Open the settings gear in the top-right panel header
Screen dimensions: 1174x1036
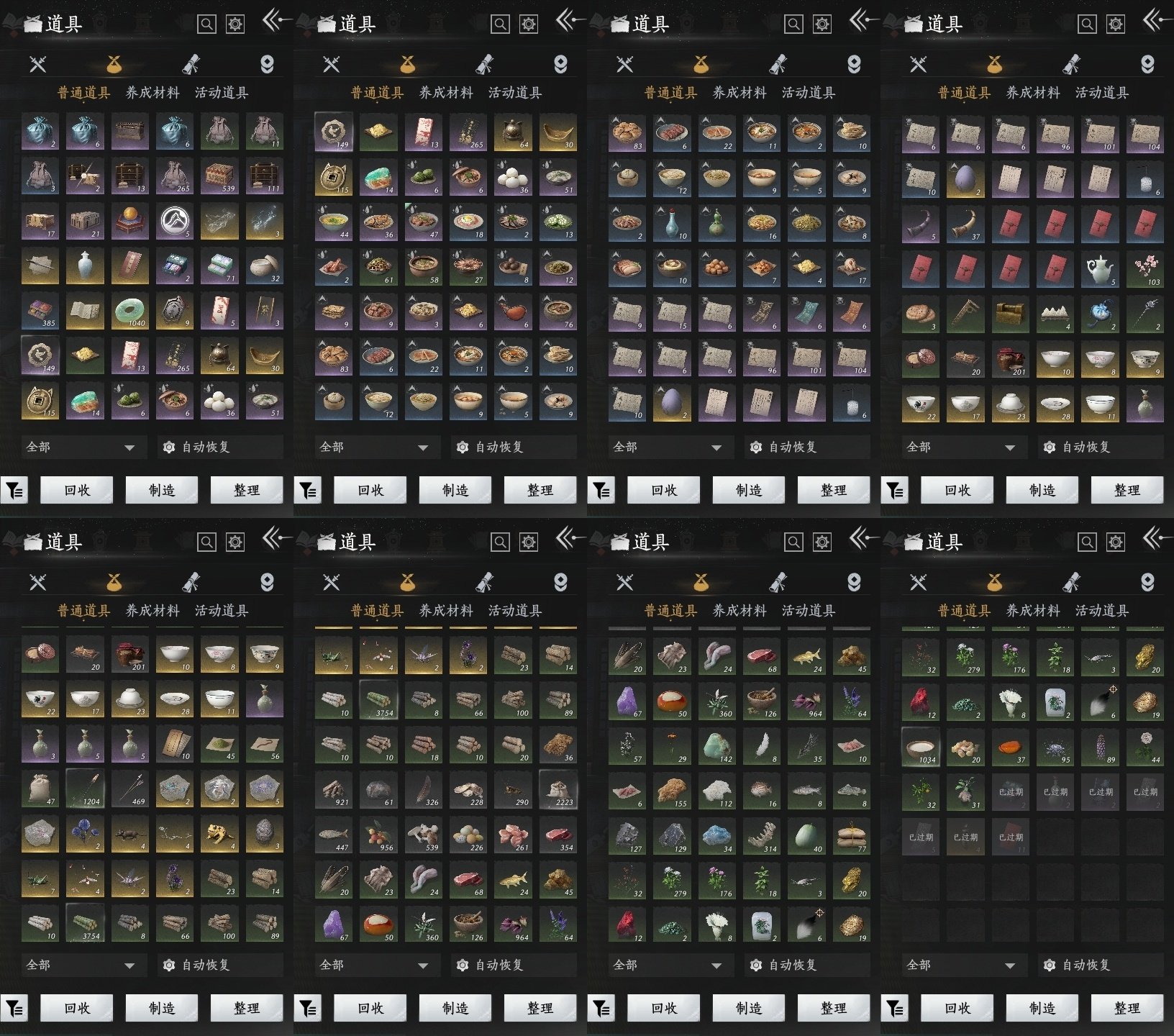[1116, 24]
